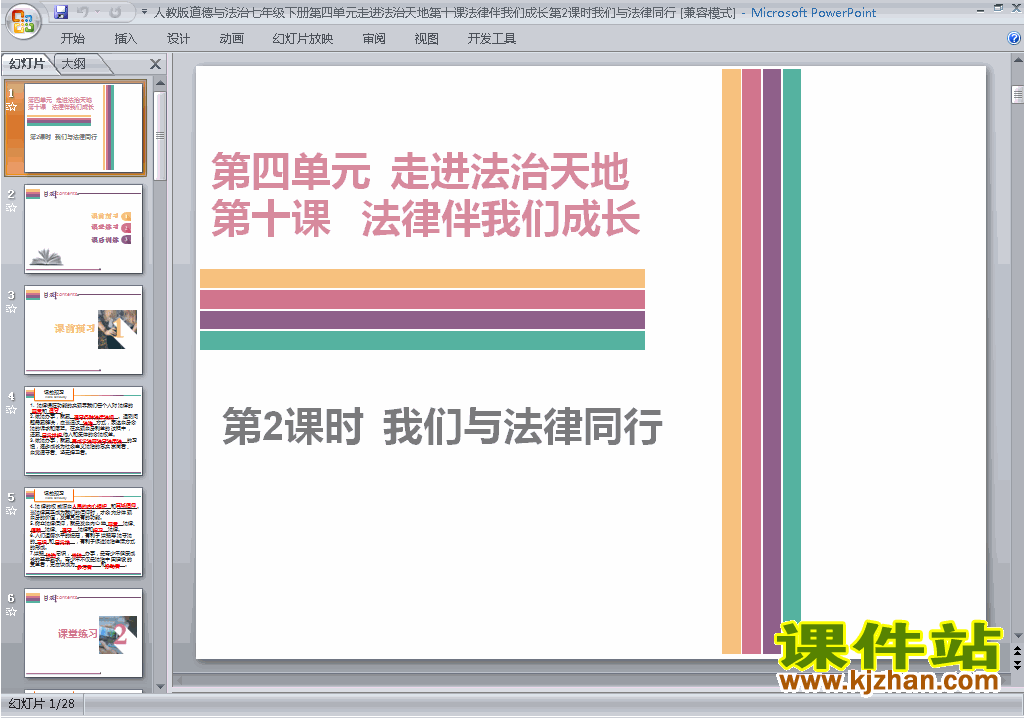This screenshot has width=1024, height=718.
Task: Minimize the PowerPoint window
Action: coord(980,9)
